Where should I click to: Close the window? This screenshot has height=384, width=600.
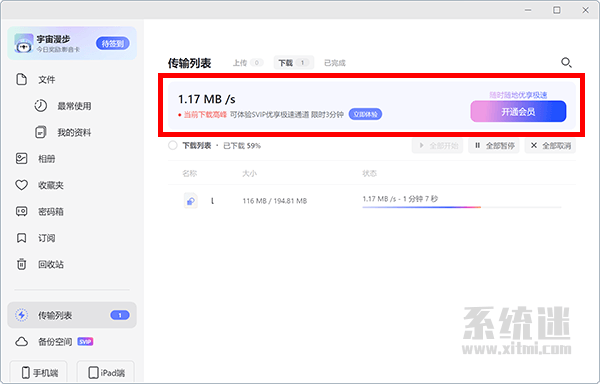click(x=585, y=10)
